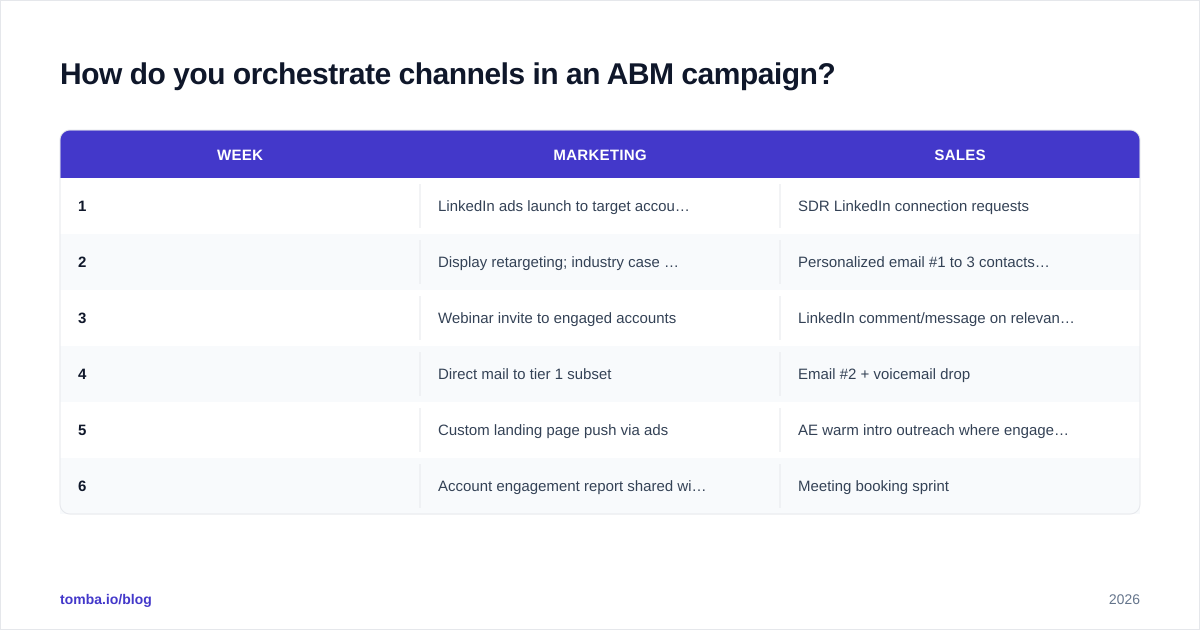
Task: Click 'Display retargeting; industry case …' cell
Action: pyautogui.click(x=600, y=262)
